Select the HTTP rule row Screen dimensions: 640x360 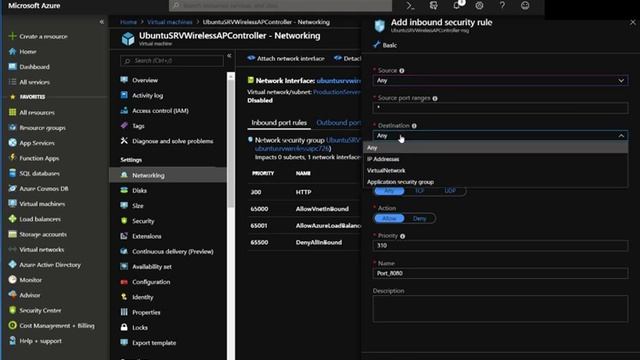pyautogui.click(x=304, y=192)
